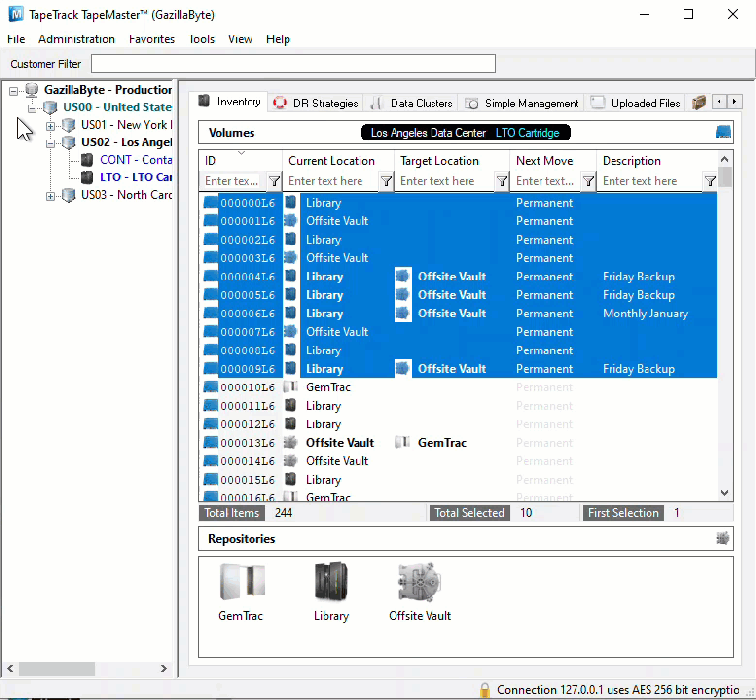The height and width of the screenshot is (700, 756).
Task: Open the File menu
Action: [x=16, y=39]
